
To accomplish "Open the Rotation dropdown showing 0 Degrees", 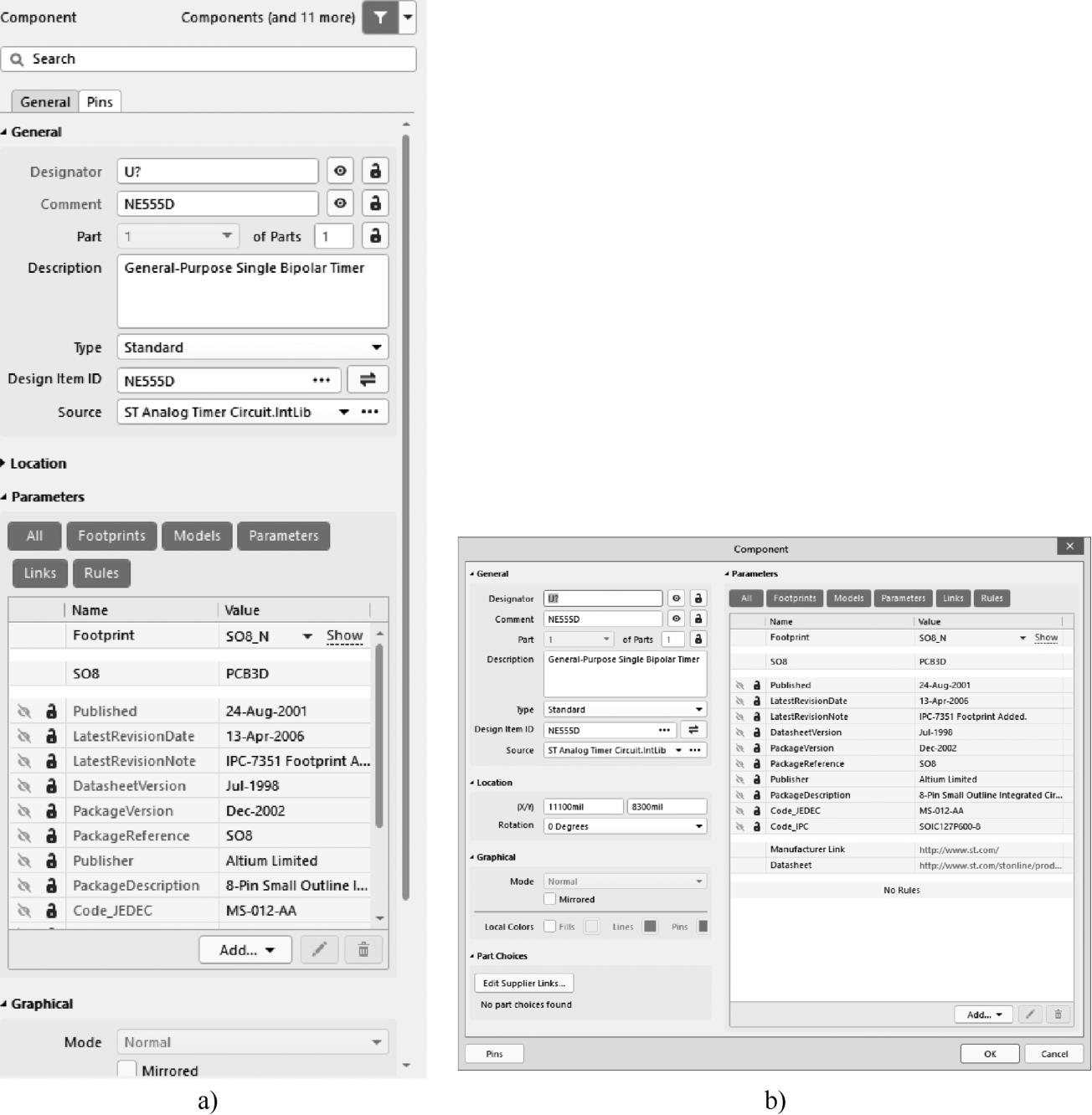I will [x=625, y=826].
